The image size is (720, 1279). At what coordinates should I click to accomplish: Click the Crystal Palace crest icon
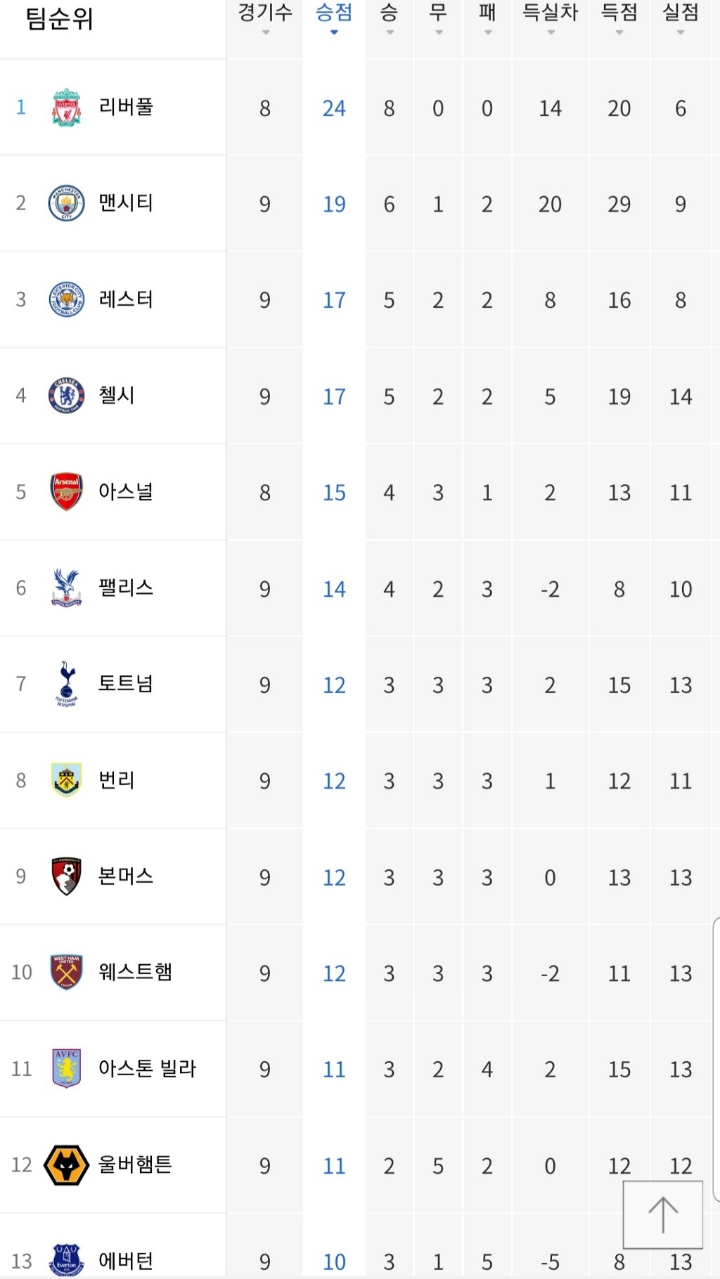tap(67, 588)
